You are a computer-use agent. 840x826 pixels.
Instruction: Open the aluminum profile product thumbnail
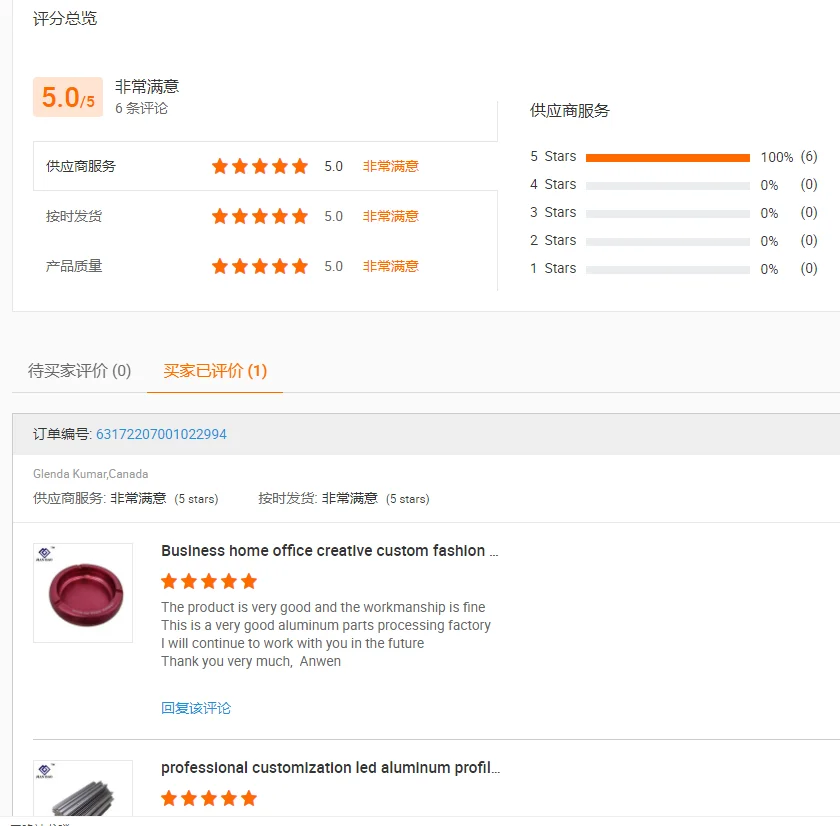click(x=83, y=792)
